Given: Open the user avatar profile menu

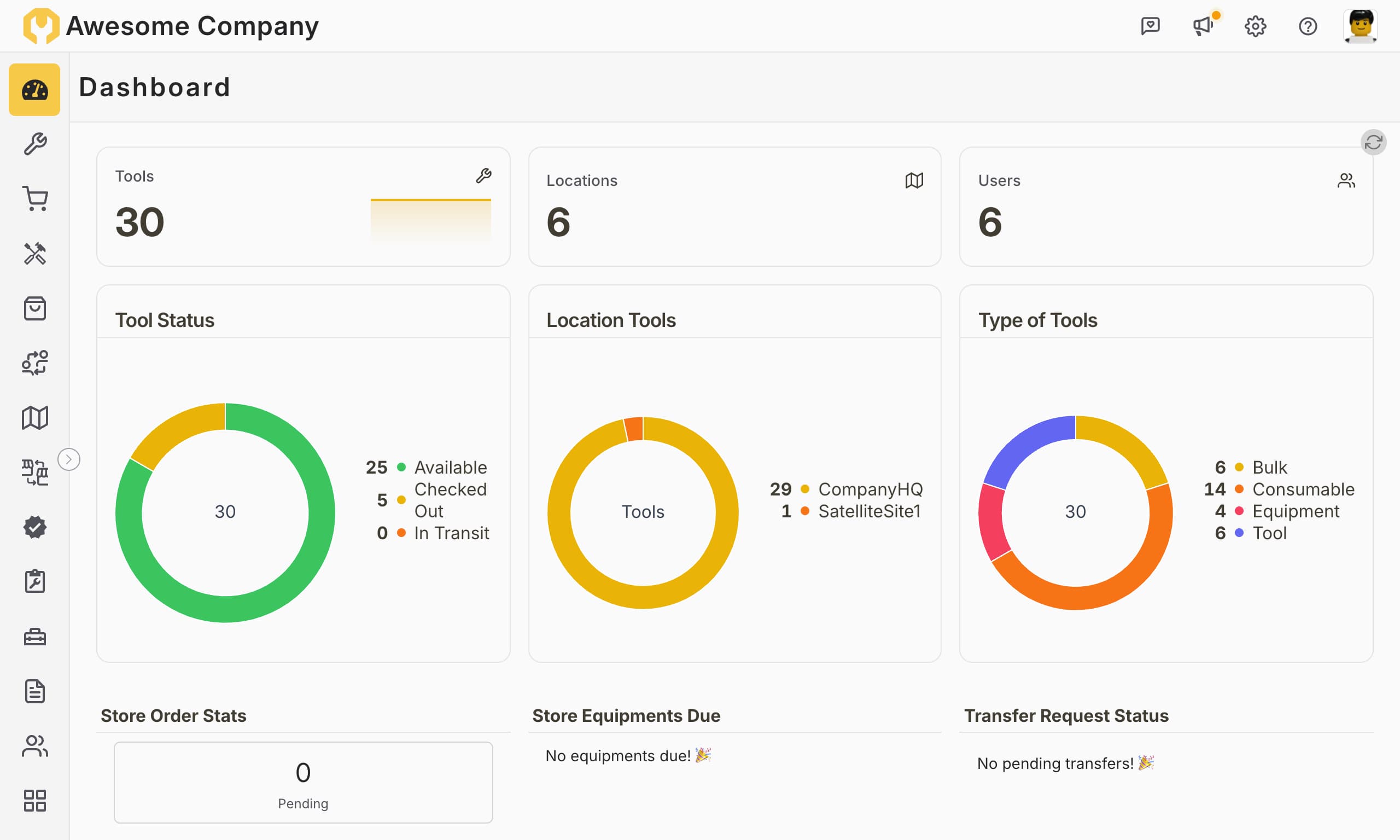Looking at the screenshot, I should pos(1360,26).
